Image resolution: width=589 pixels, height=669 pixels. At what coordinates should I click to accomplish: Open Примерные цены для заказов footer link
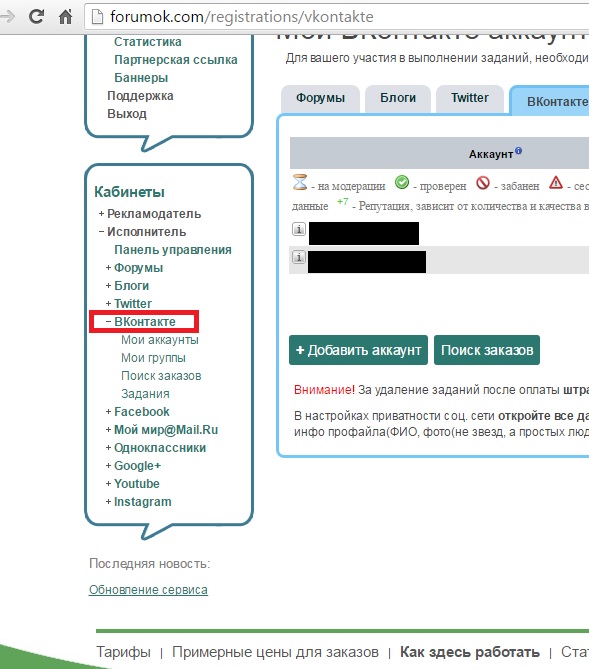click(x=275, y=652)
